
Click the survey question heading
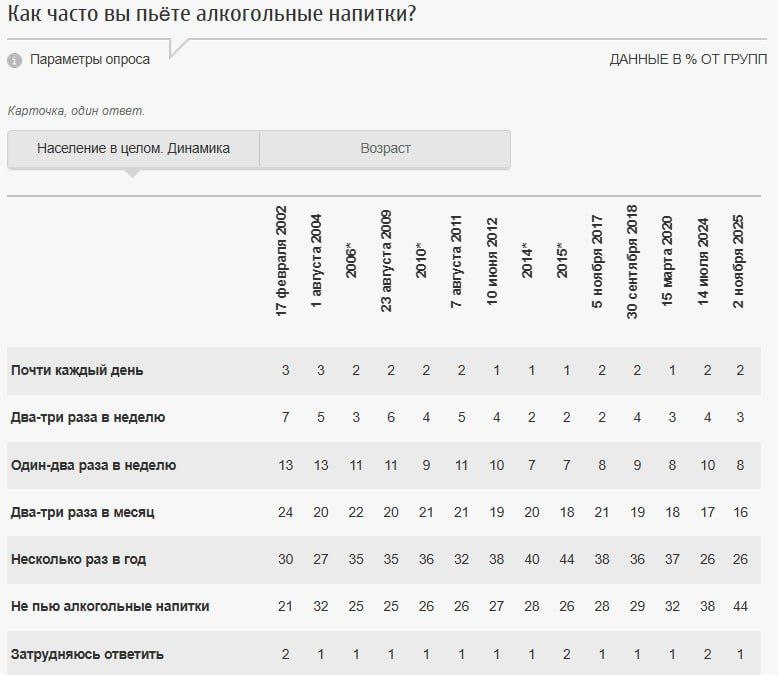tap(213, 16)
